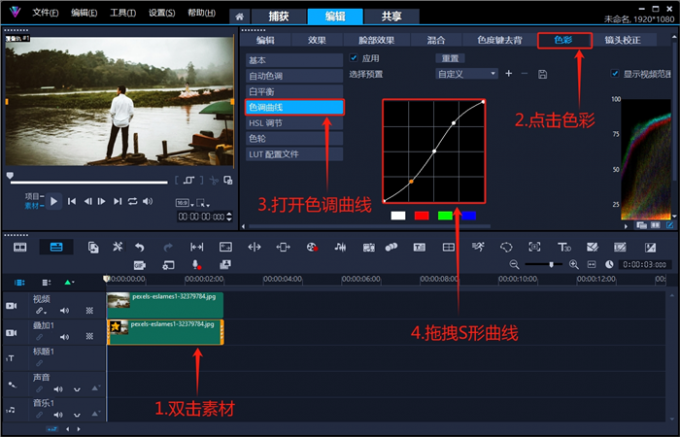Switch to timeline view
This screenshot has height=437, width=680.
[56, 248]
